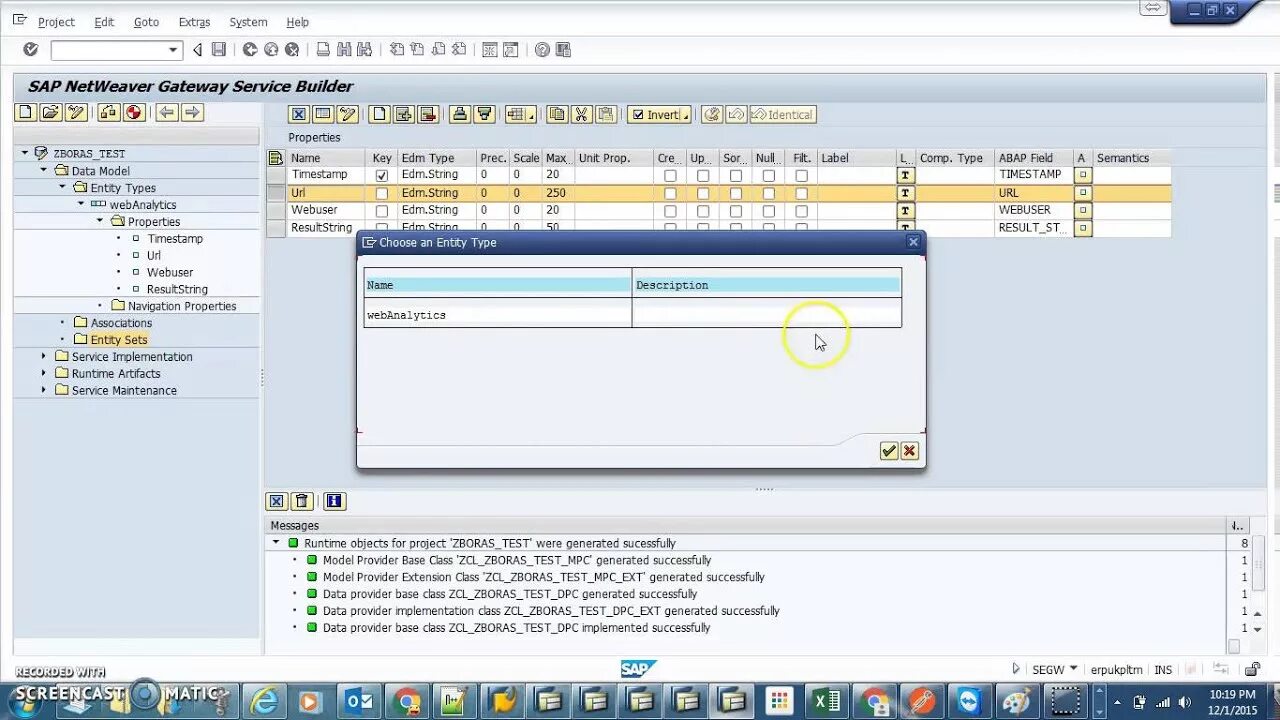Click the Delete Row icon with red minus
The height and width of the screenshot is (720, 1280).
(428, 114)
